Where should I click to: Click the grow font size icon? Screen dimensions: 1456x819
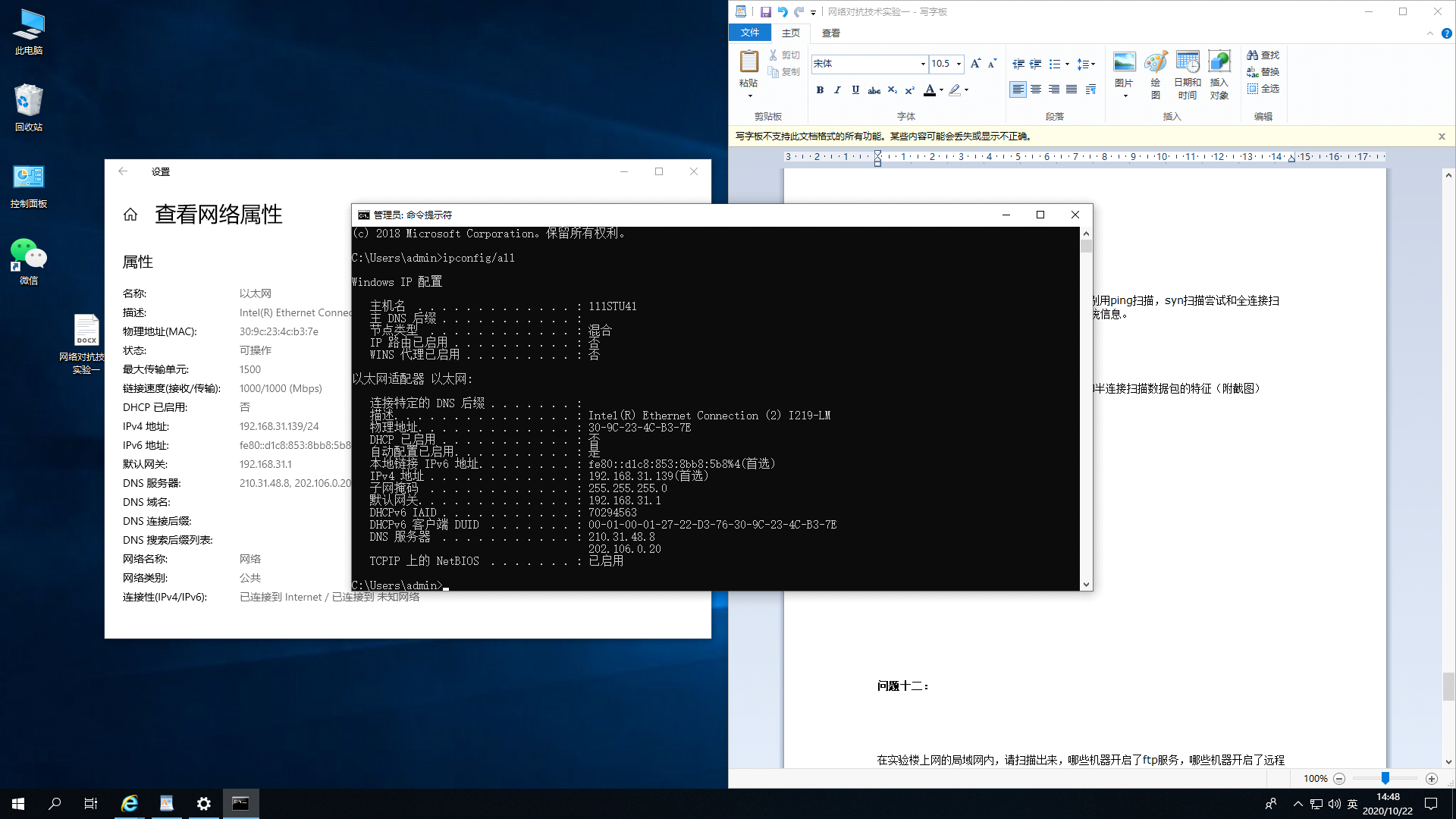(975, 64)
